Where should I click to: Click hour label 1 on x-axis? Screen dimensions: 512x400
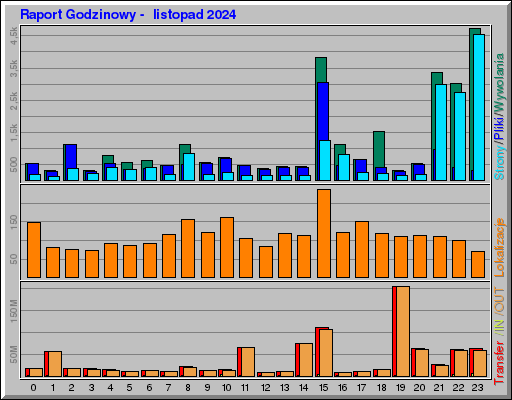coord(53,388)
